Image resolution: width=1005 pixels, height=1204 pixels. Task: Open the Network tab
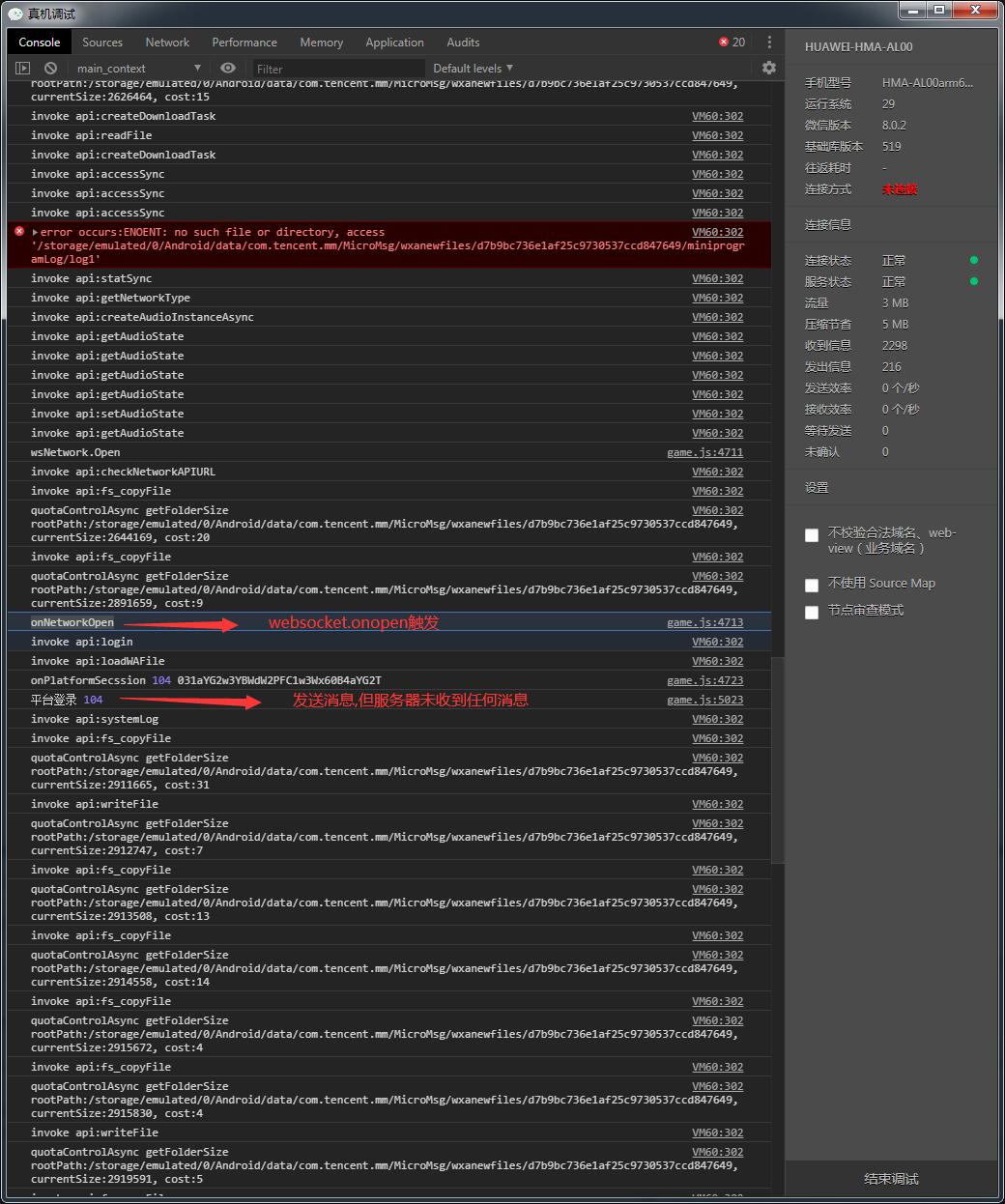tap(167, 43)
